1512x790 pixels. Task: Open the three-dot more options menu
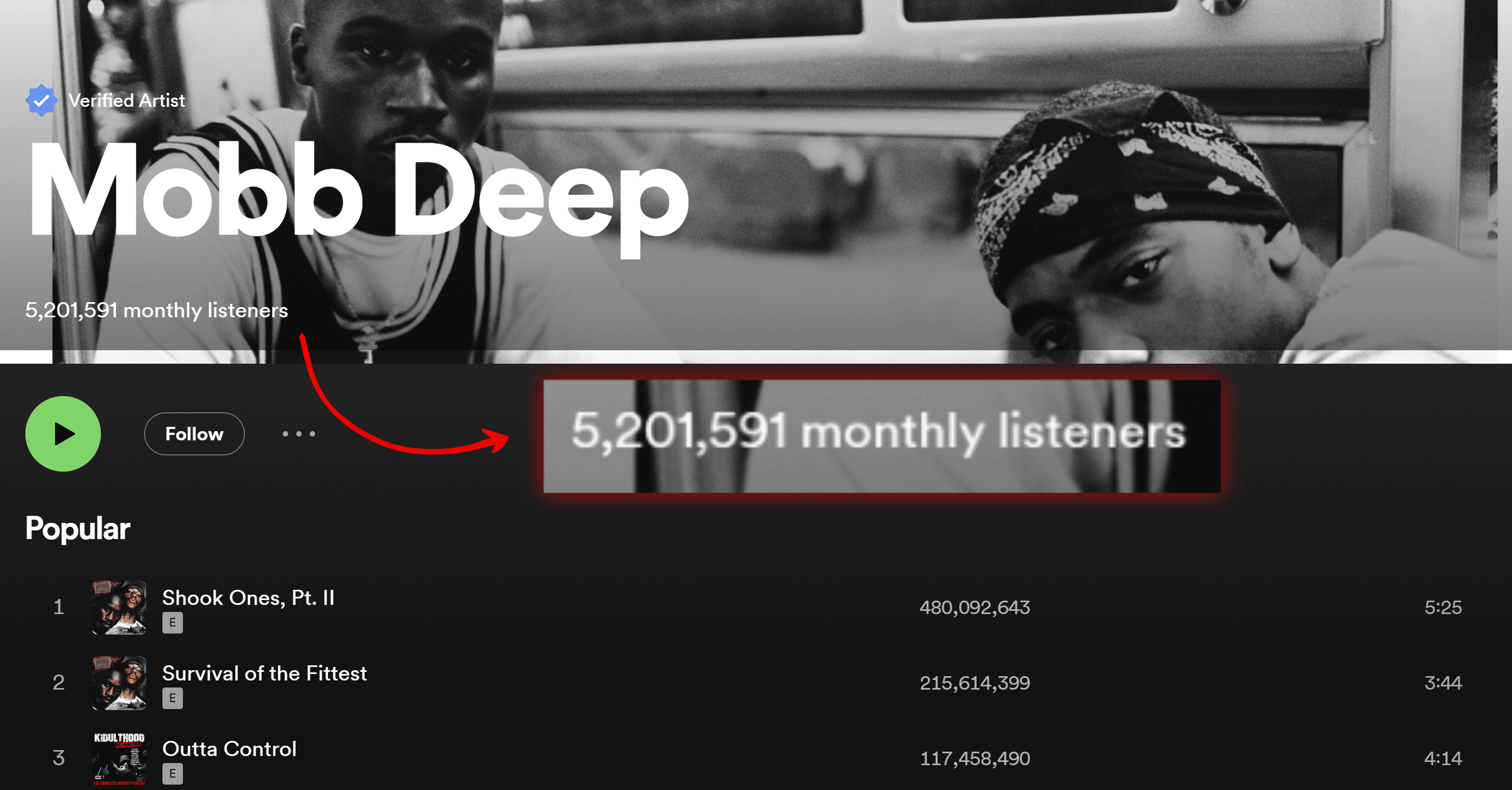pos(299,434)
